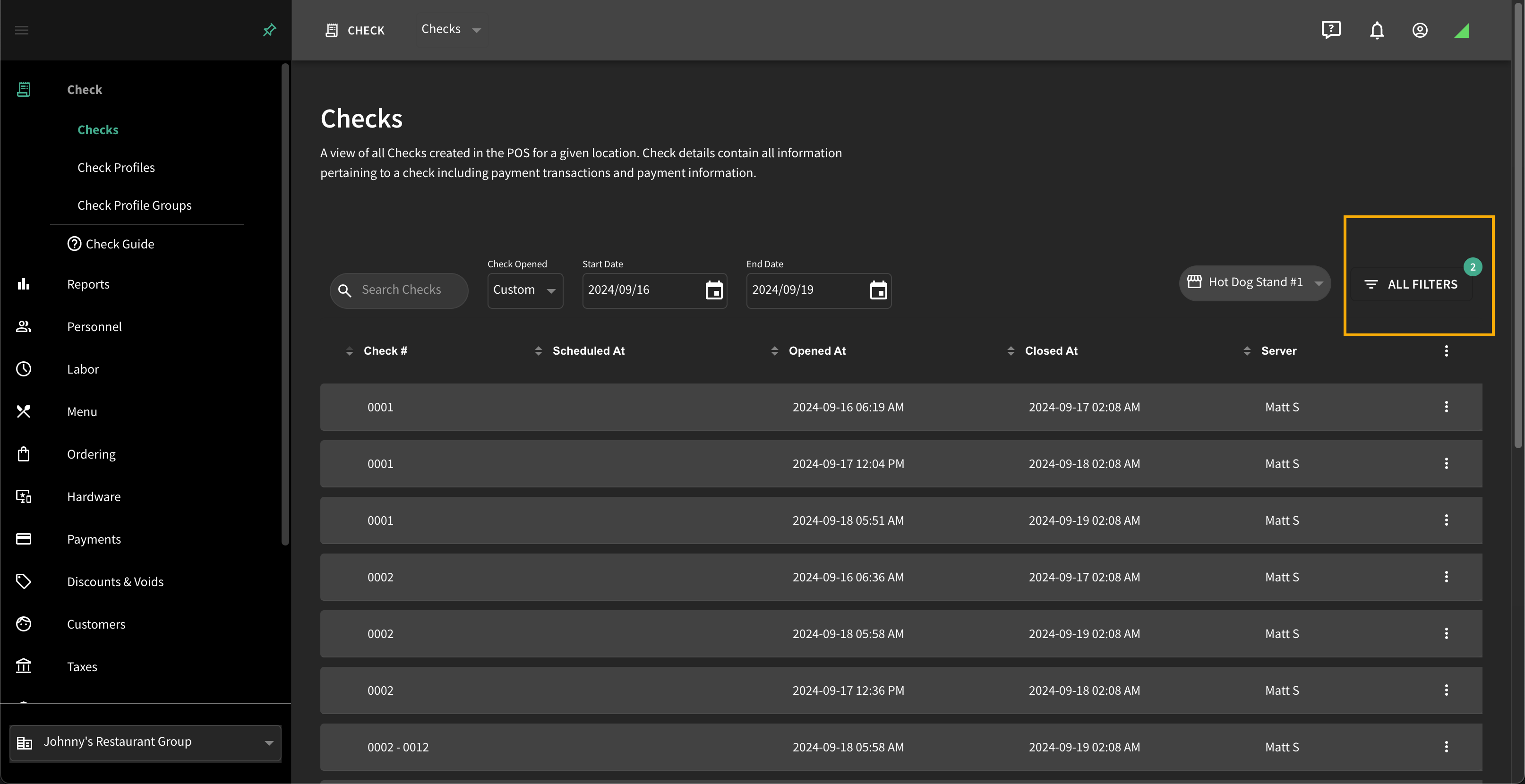This screenshot has width=1525, height=784.
Task: Click the Search Checks field
Action: coord(399,290)
